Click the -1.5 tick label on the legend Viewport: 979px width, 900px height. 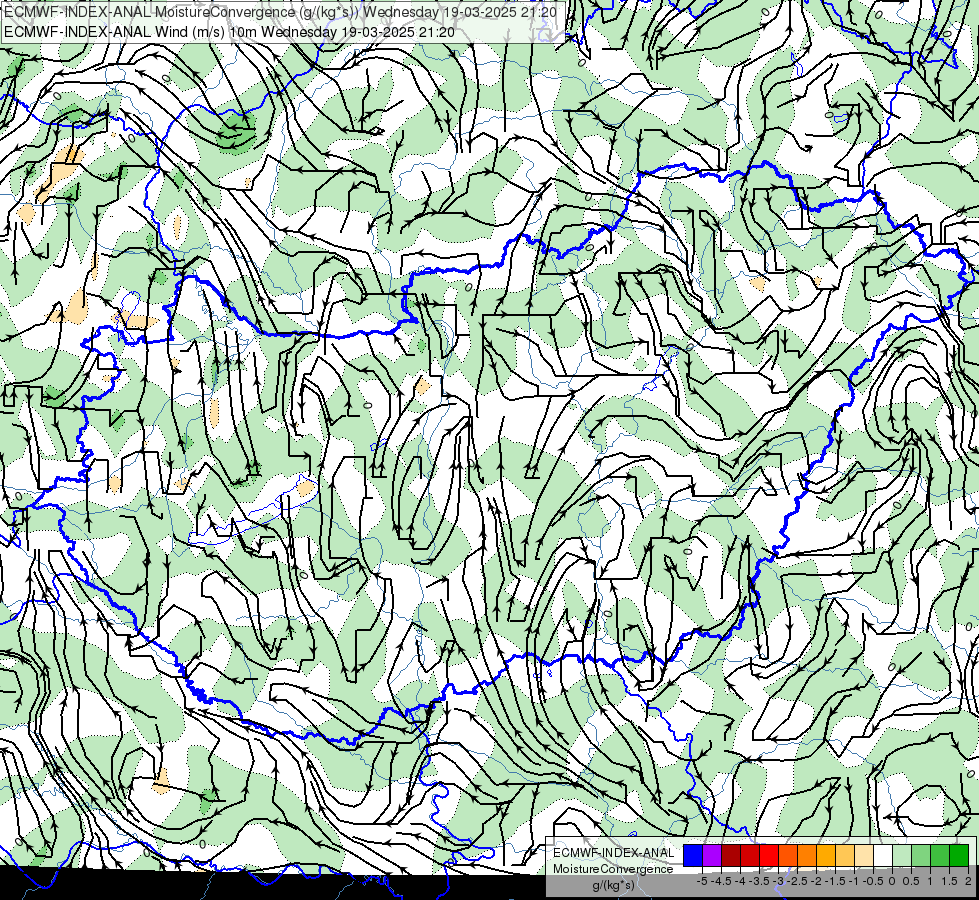point(835,881)
